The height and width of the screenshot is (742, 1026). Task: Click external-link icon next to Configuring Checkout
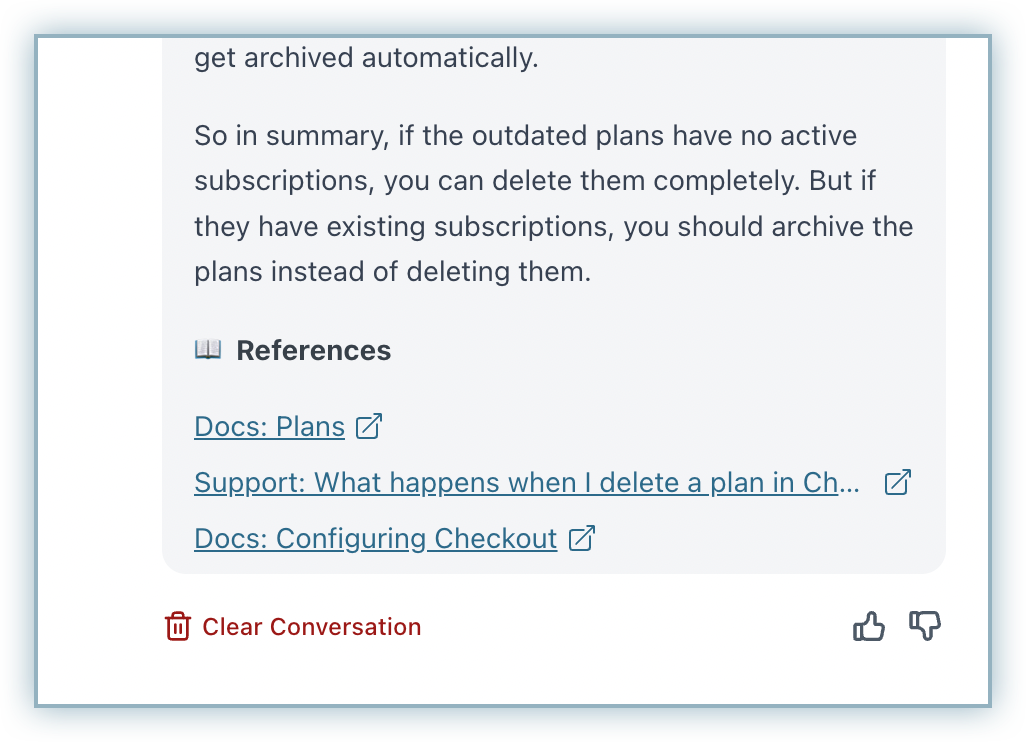click(582, 539)
